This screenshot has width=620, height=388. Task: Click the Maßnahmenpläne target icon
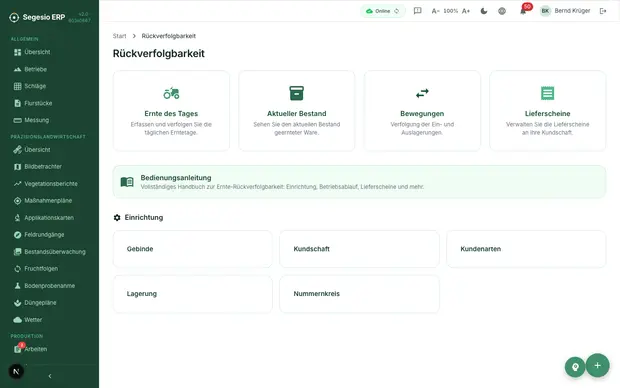coord(17,201)
